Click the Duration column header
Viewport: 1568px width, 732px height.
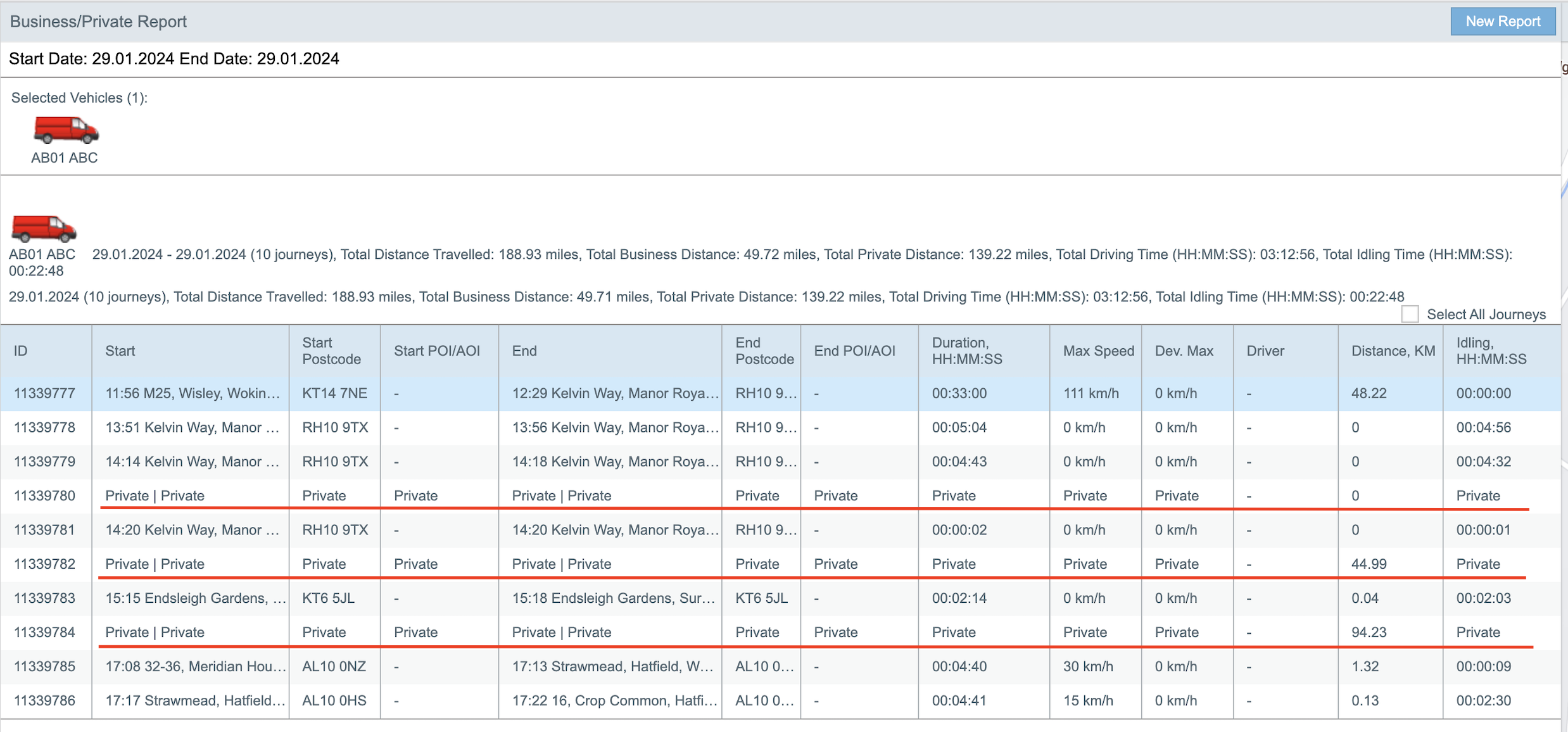966,351
